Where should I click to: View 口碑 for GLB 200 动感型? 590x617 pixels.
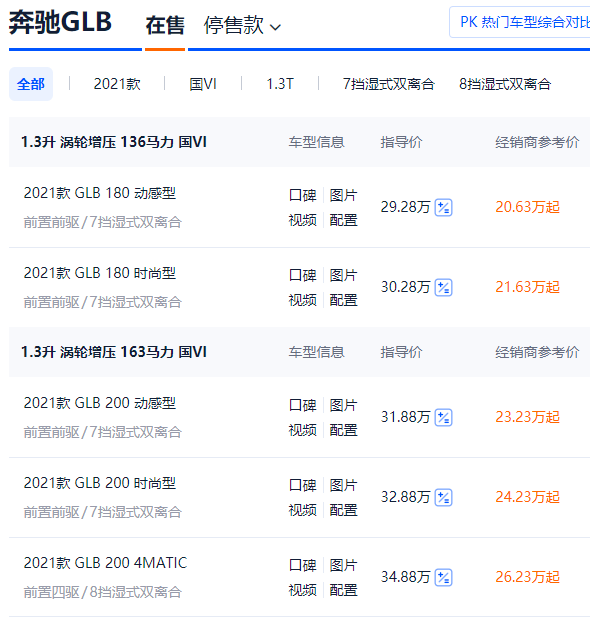(x=303, y=405)
